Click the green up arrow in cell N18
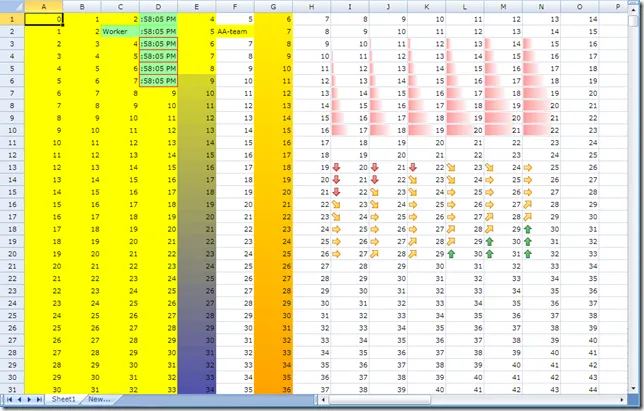The height and width of the screenshot is (411, 644). (527, 229)
